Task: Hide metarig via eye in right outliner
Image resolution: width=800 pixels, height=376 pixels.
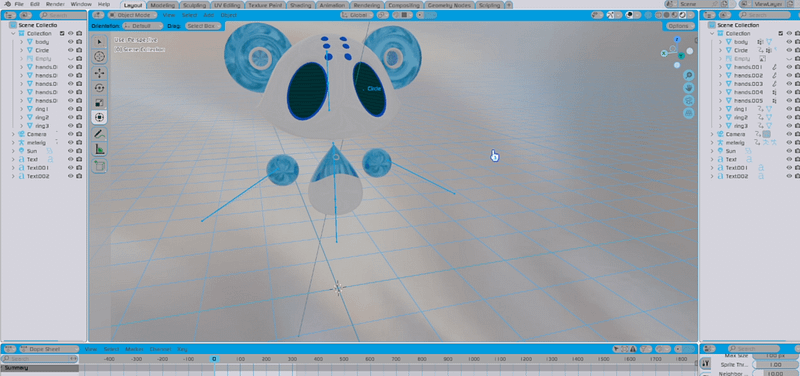Action: pyautogui.click(x=789, y=143)
